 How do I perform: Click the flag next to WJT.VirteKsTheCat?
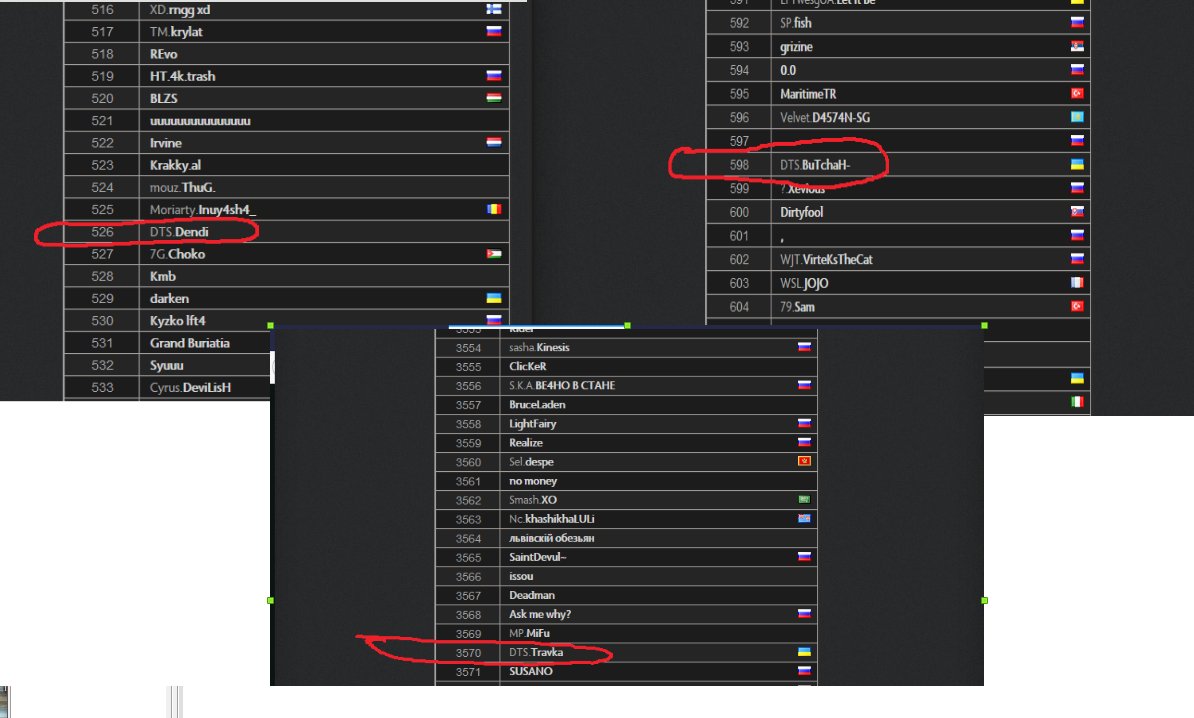(x=1077, y=259)
